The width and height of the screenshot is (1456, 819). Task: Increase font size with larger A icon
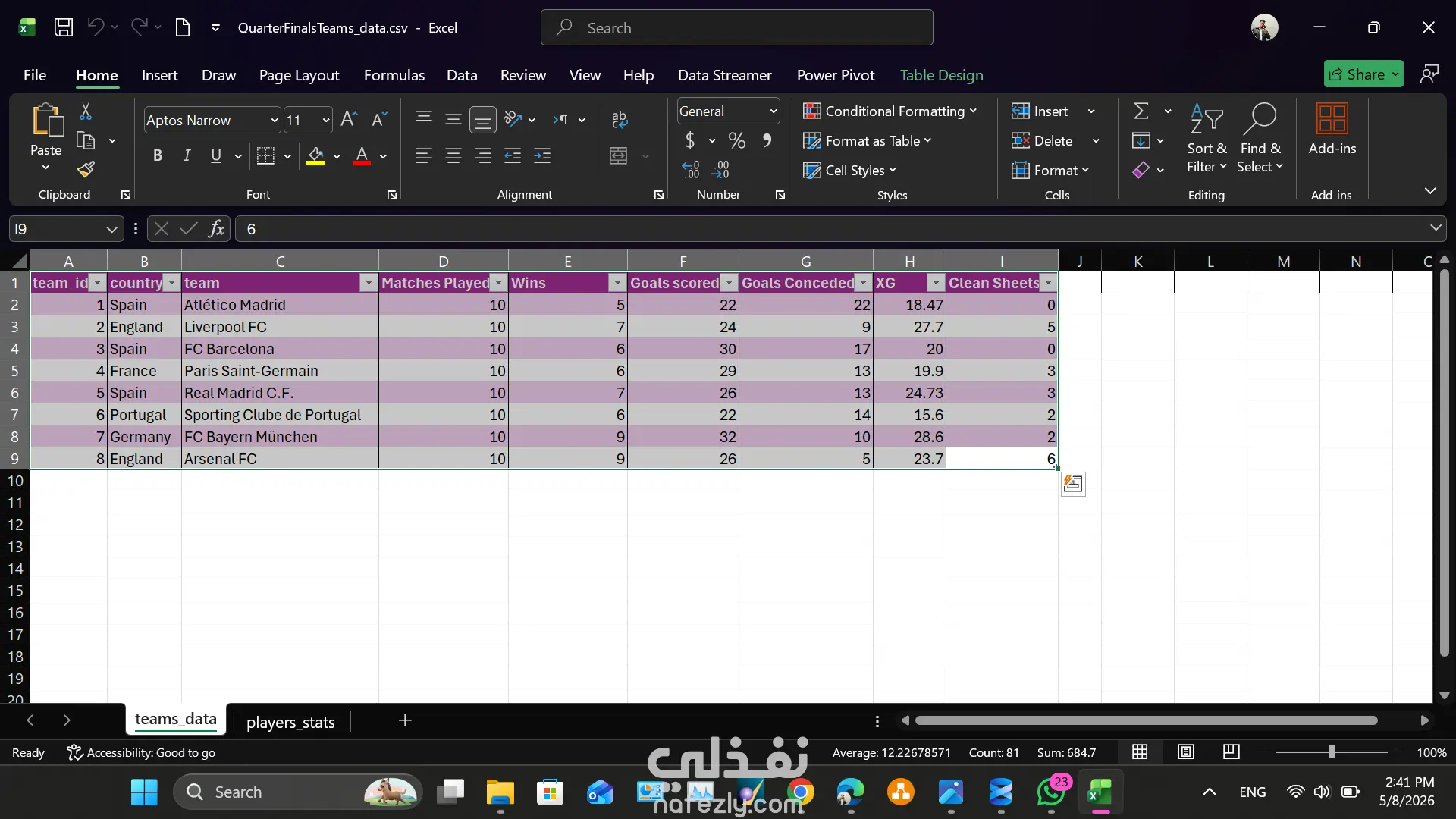click(349, 120)
